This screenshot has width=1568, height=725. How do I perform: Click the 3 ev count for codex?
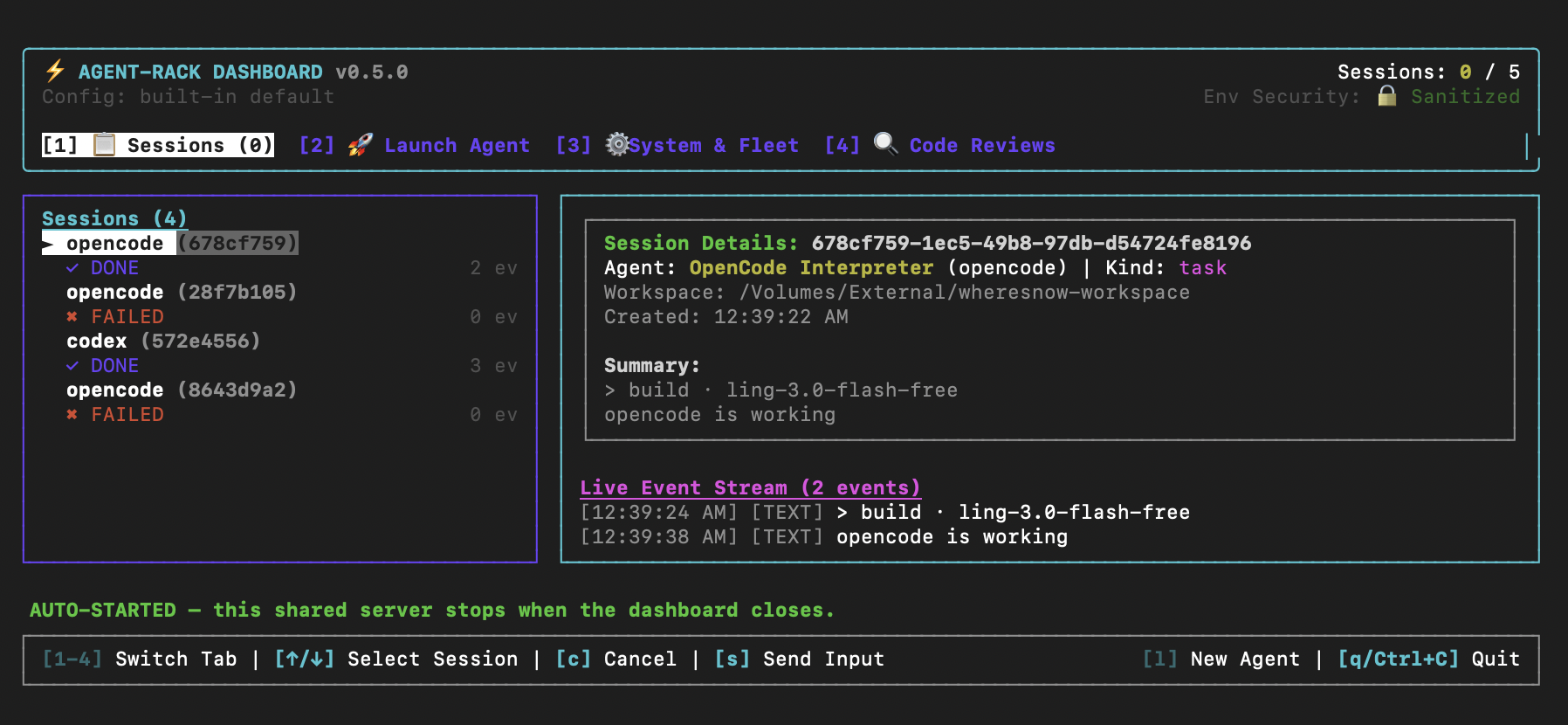(493, 365)
